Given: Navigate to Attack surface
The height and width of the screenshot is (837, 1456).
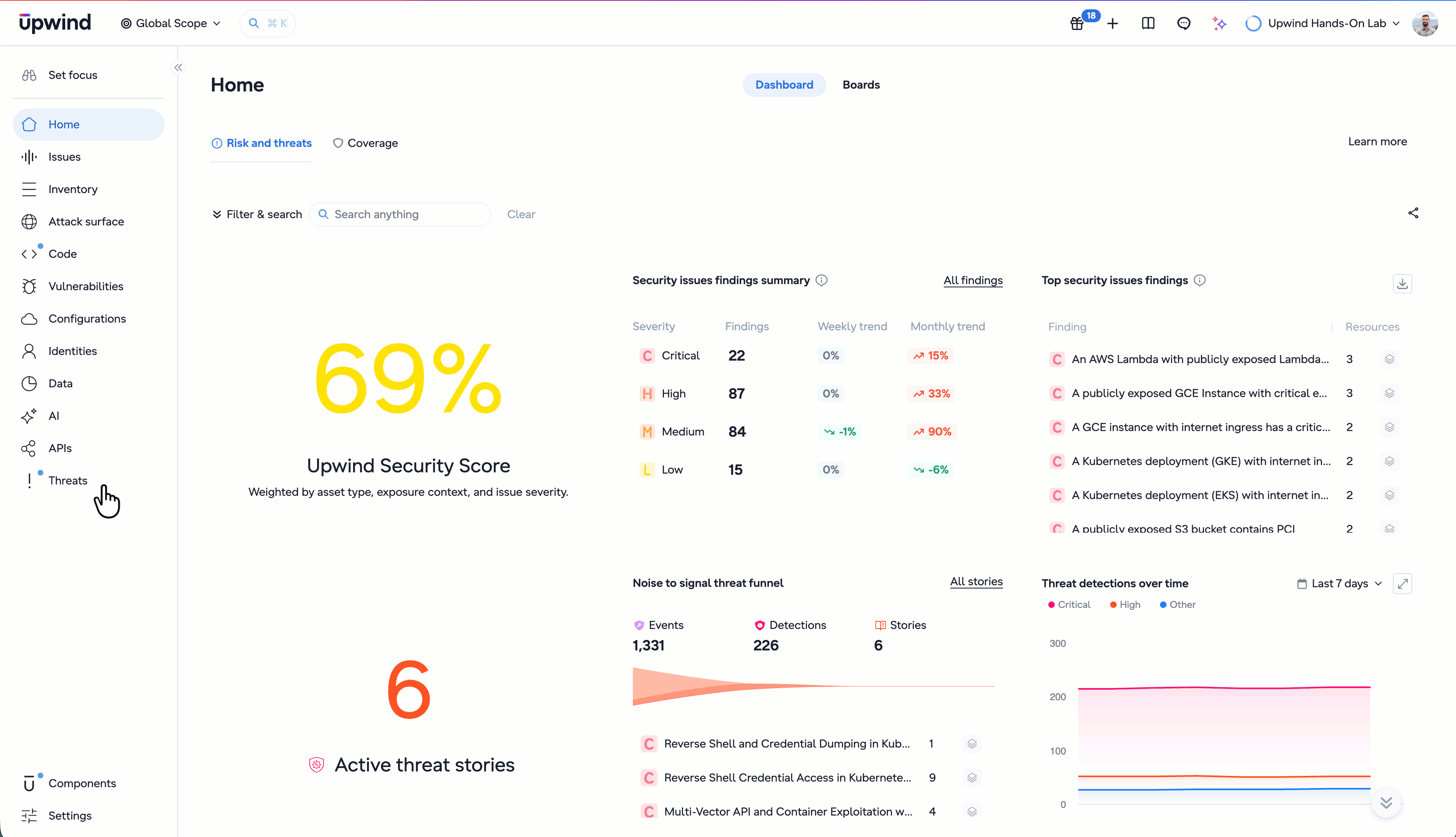Looking at the screenshot, I should click(x=89, y=222).
